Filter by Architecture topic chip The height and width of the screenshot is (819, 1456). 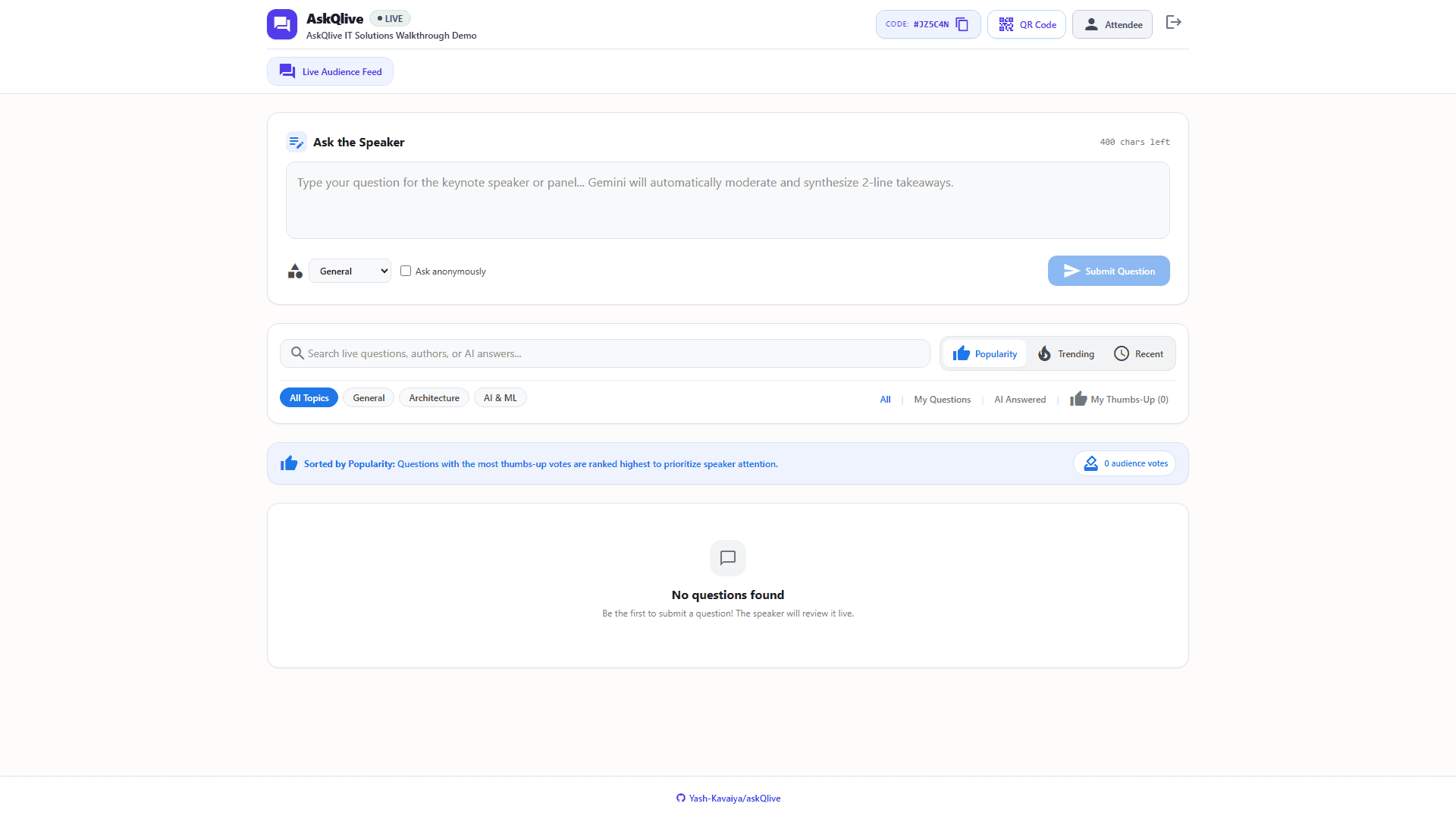[x=434, y=397]
